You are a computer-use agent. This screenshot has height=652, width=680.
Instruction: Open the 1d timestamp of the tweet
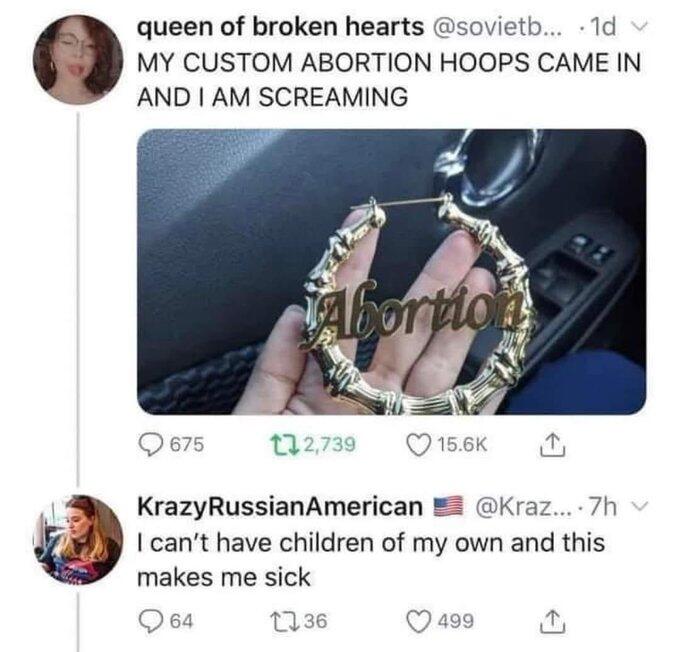click(603, 28)
